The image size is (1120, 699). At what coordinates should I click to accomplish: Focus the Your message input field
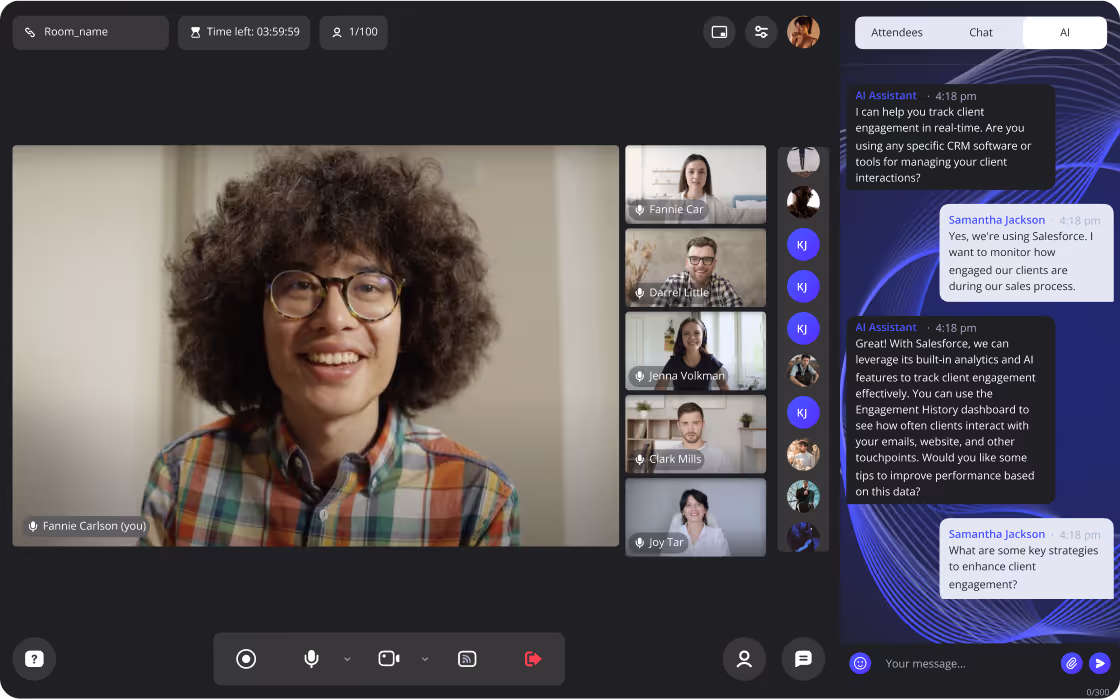point(968,663)
